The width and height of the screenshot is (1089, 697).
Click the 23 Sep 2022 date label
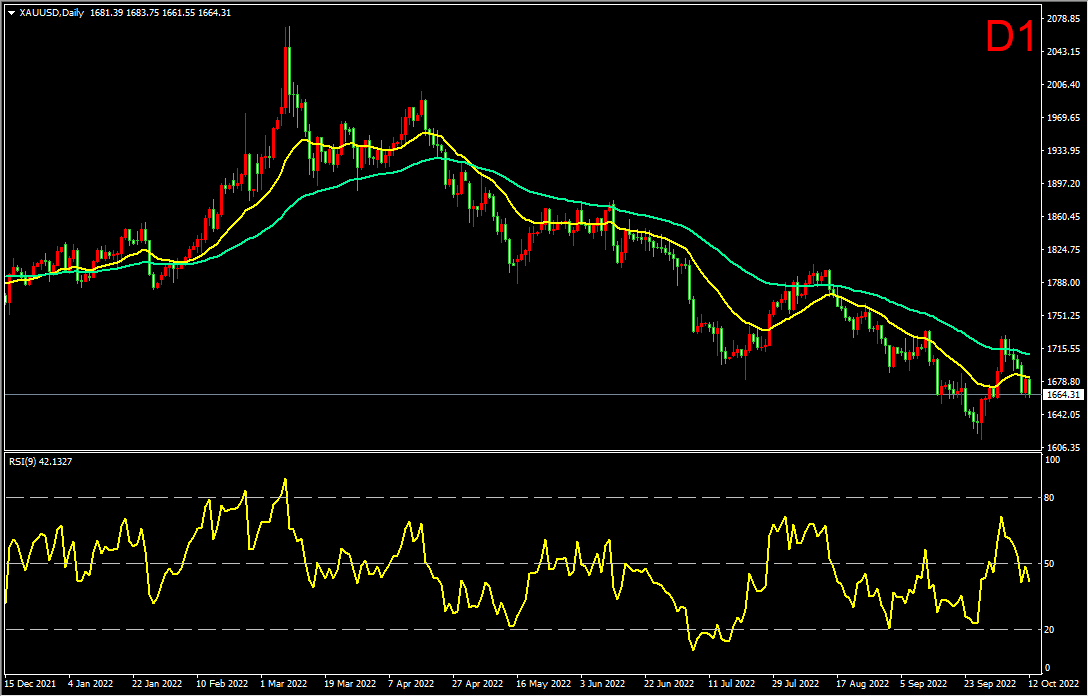click(x=989, y=684)
